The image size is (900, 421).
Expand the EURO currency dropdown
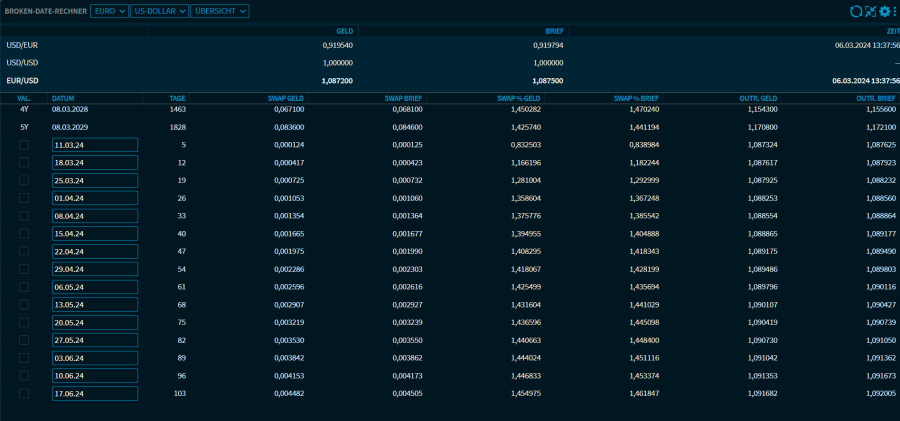109,11
